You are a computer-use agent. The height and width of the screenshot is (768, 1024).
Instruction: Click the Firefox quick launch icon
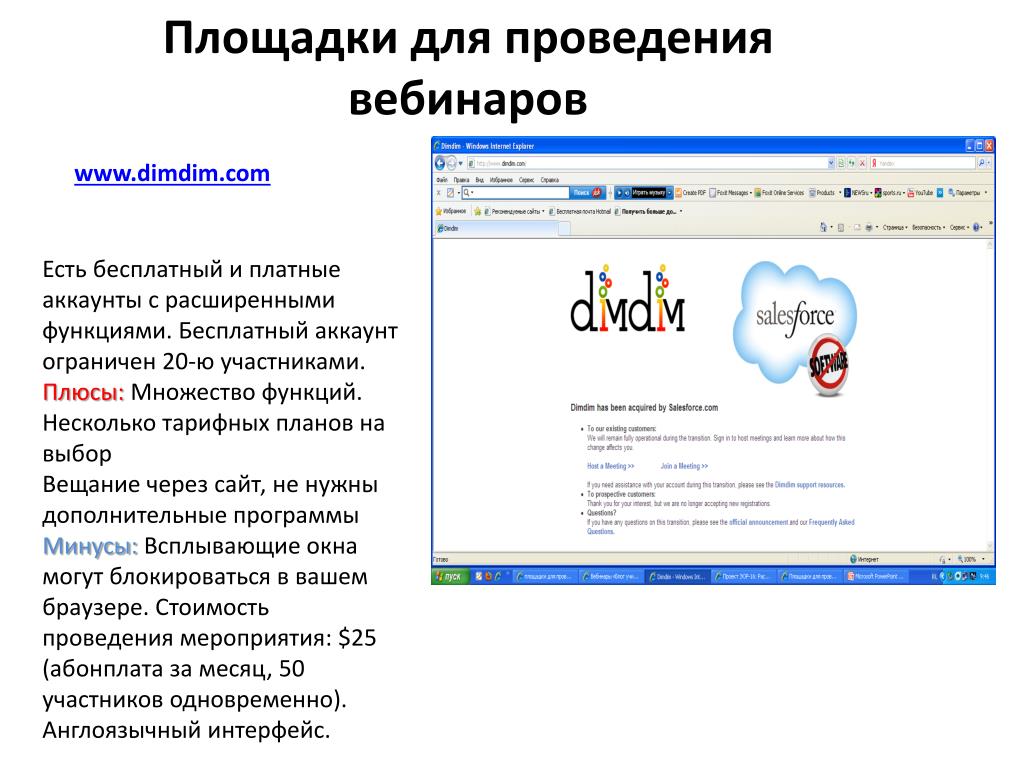(488, 577)
